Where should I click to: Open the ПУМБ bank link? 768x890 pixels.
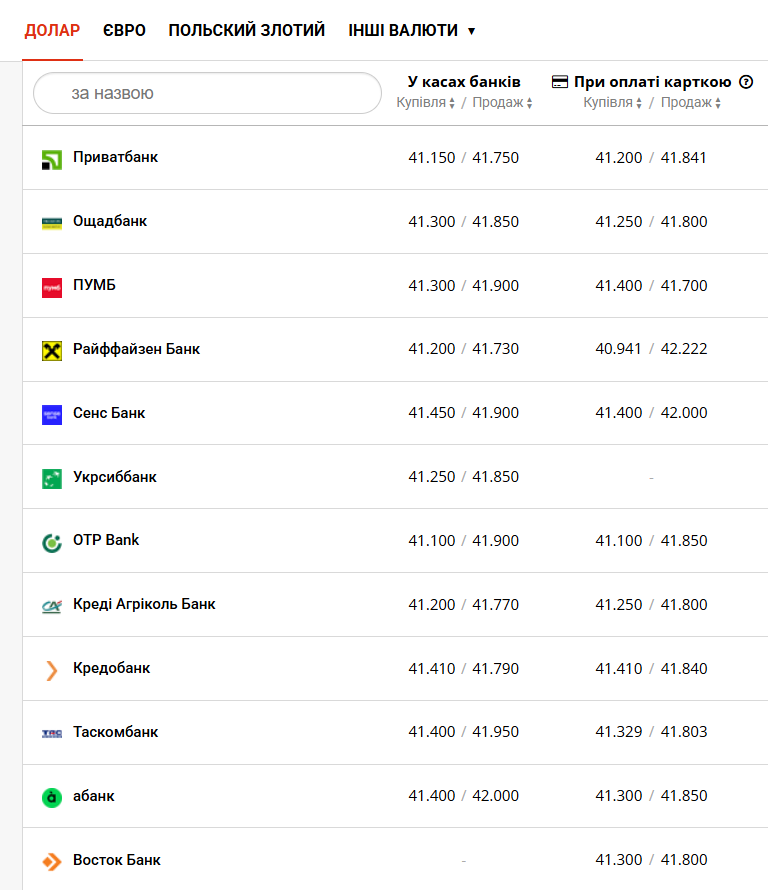94,285
